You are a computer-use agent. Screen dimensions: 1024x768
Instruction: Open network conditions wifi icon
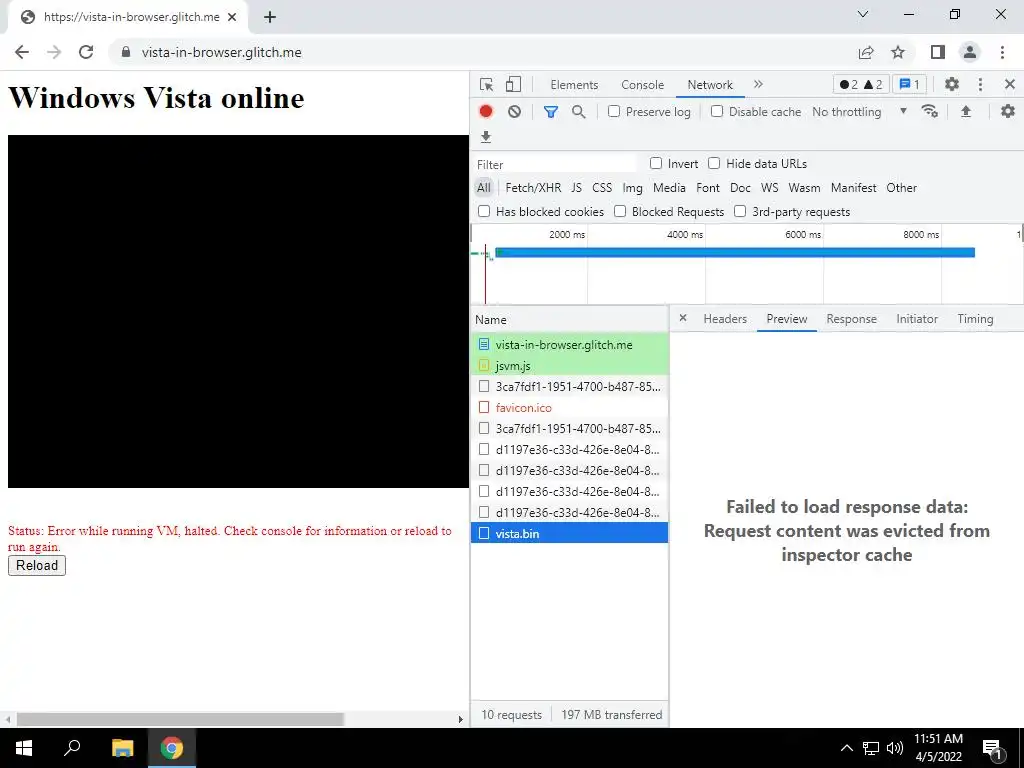(930, 112)
